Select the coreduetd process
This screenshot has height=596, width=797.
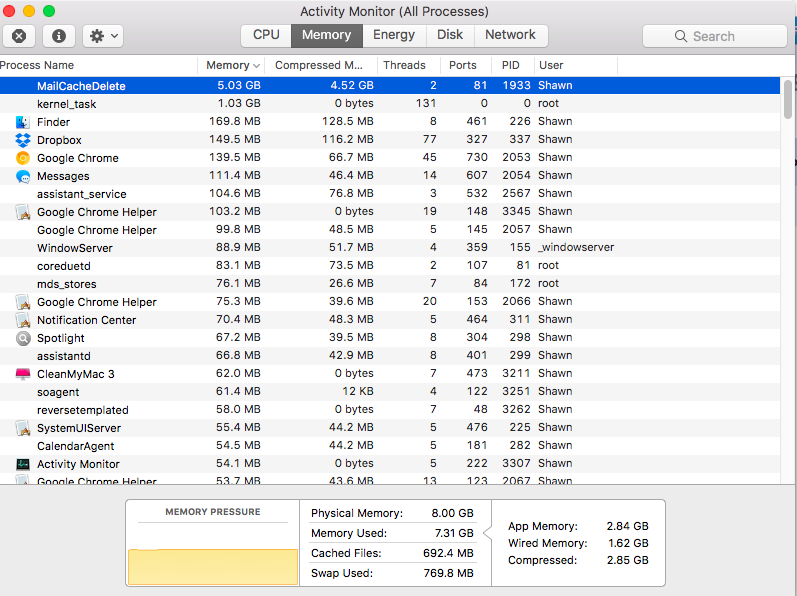pos(390,266)
